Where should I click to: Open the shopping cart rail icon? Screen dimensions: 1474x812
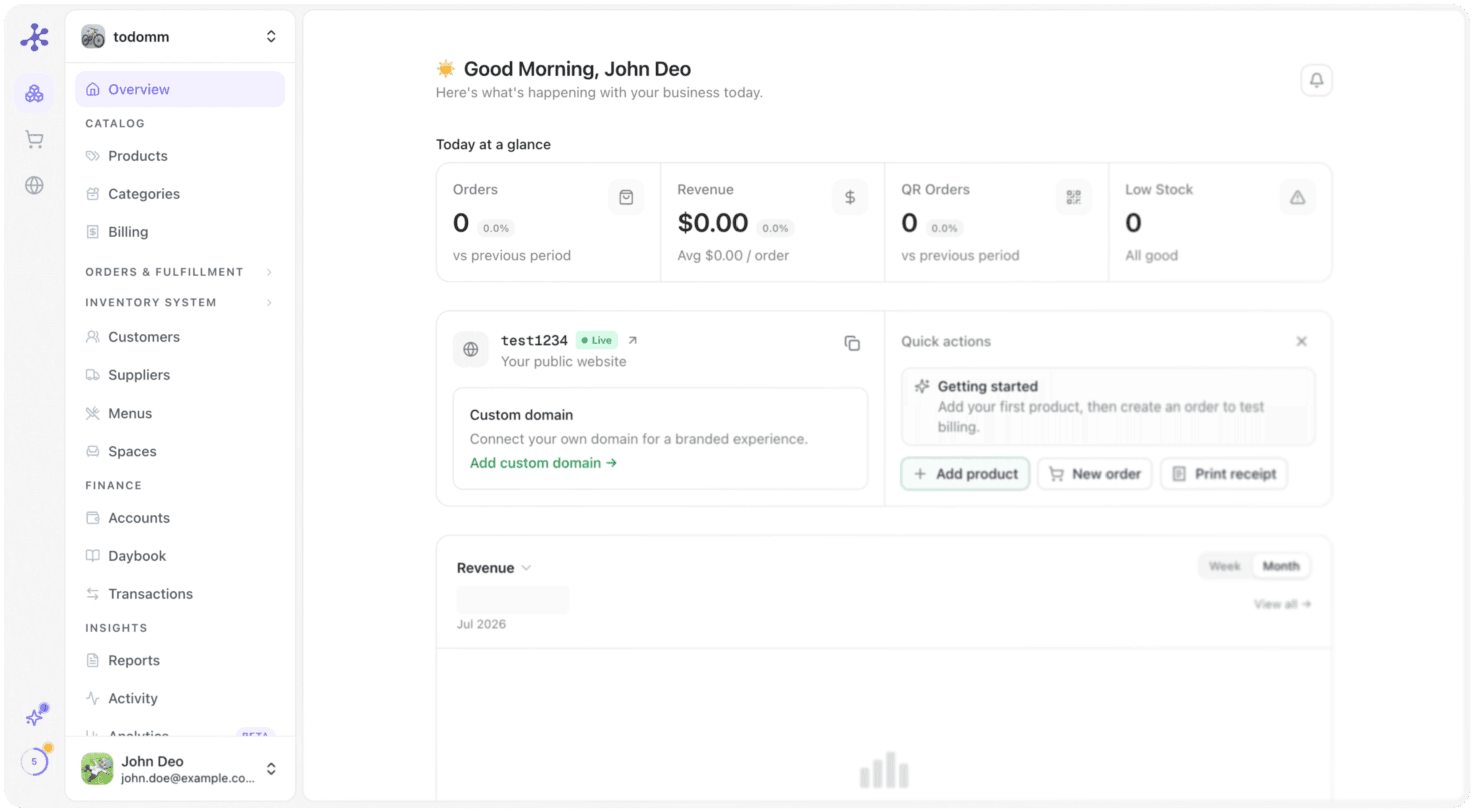35,139
